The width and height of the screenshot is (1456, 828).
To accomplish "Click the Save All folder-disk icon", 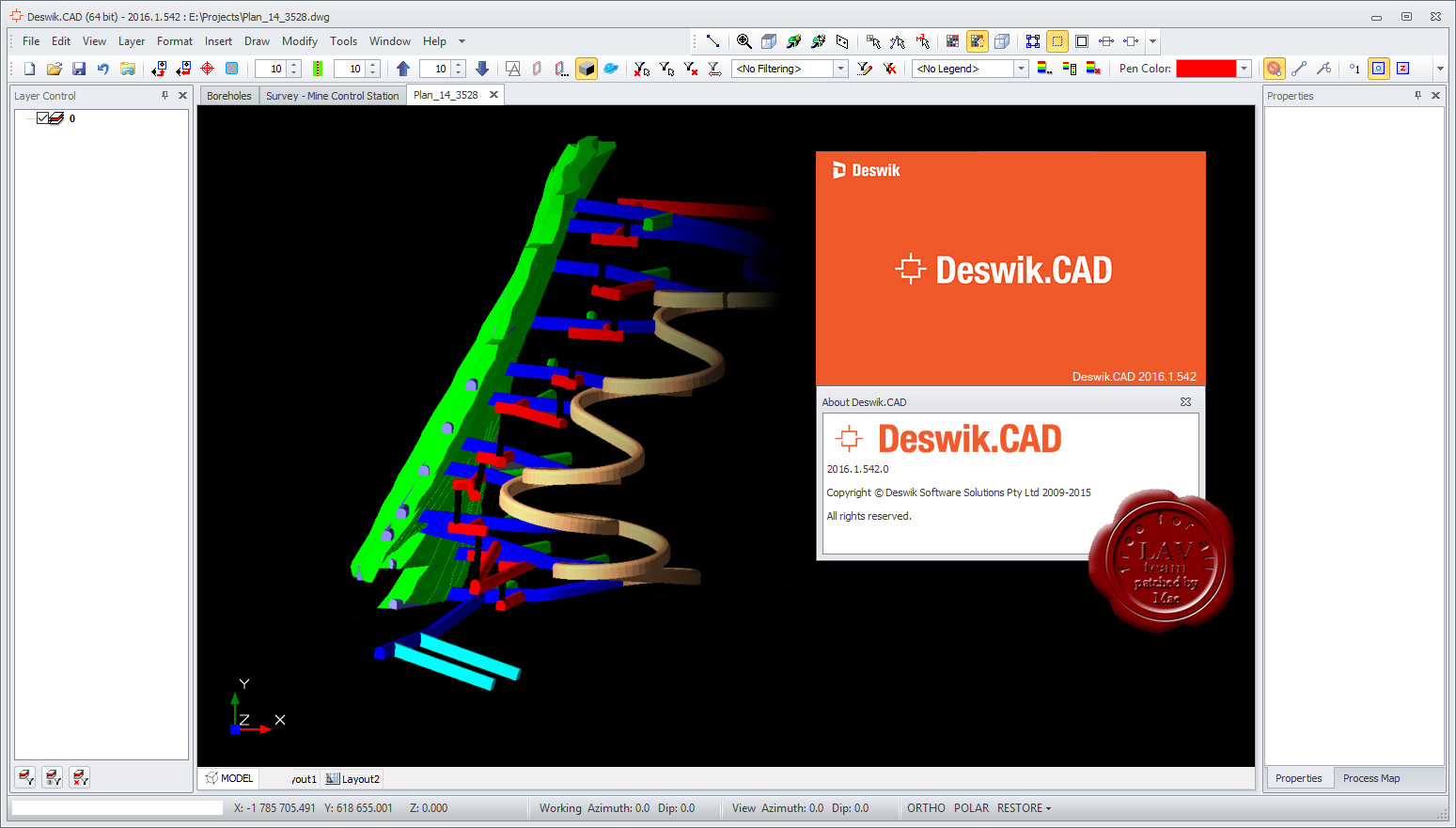I will (x=128, y=69).
